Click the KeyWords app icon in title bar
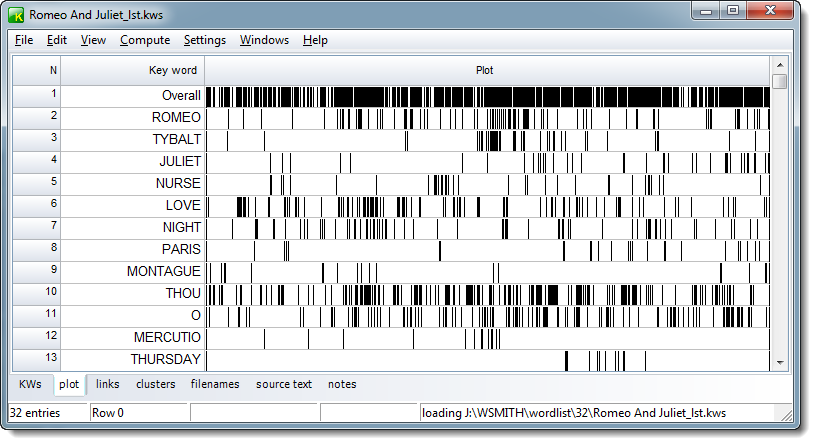 tap(17, 15)
